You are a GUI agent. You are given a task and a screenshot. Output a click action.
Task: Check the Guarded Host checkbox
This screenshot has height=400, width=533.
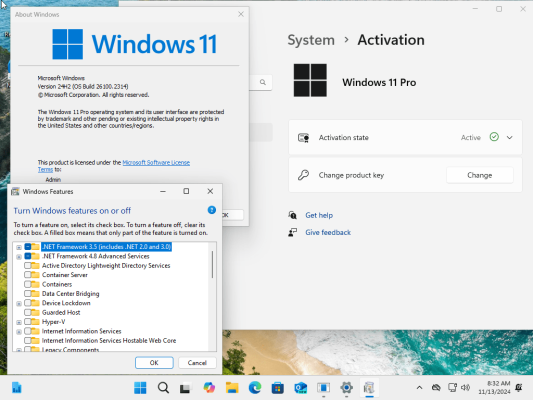click(x=28, y=312)
